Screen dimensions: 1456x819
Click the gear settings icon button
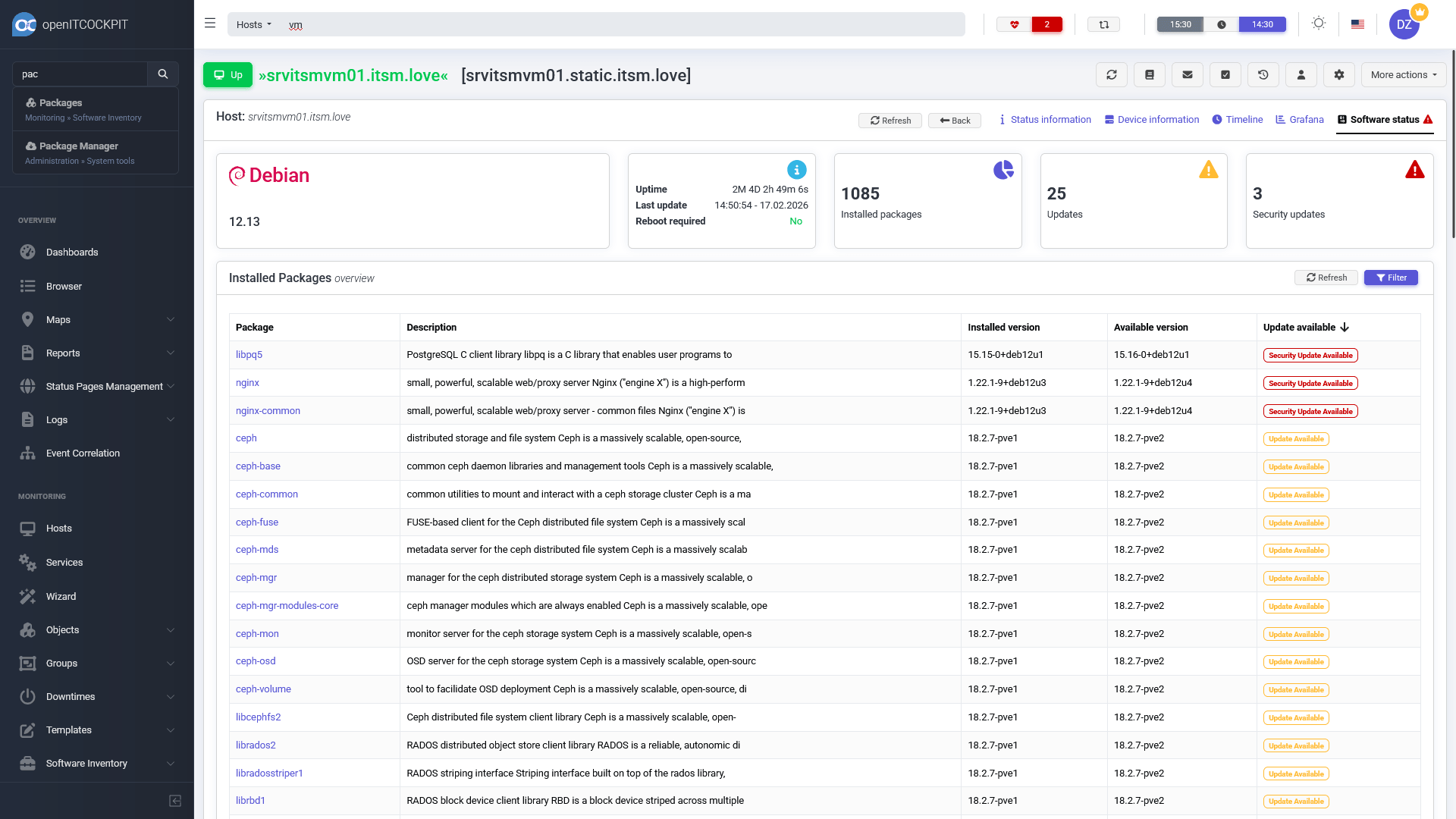[x=1338, y=75]
